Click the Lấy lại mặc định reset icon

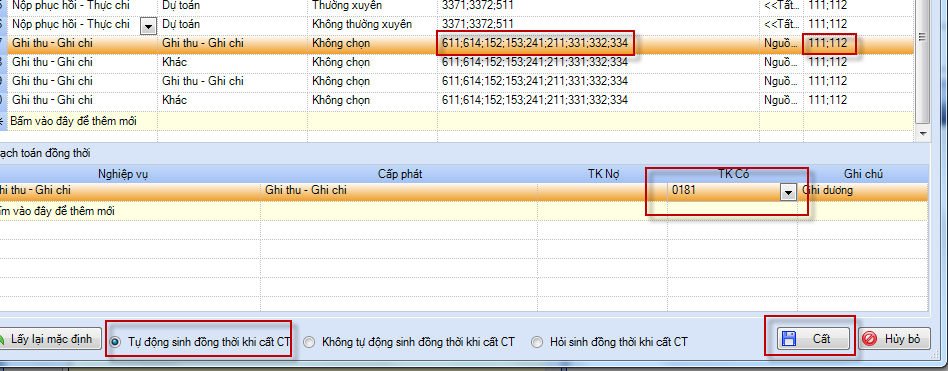pyautogui.click(x=2, y=339)
